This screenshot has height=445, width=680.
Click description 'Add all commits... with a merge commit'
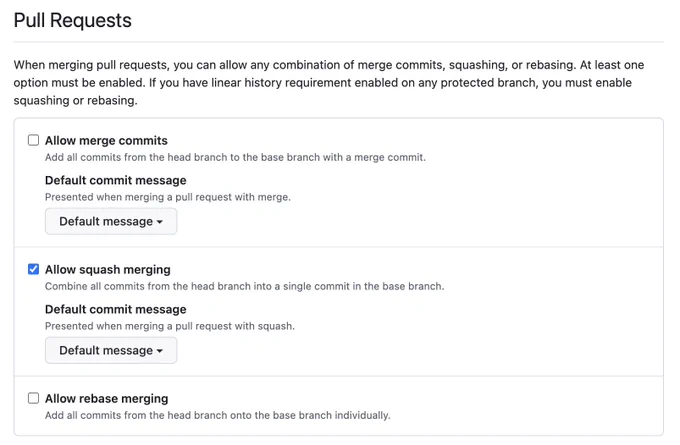pos(235,157)
